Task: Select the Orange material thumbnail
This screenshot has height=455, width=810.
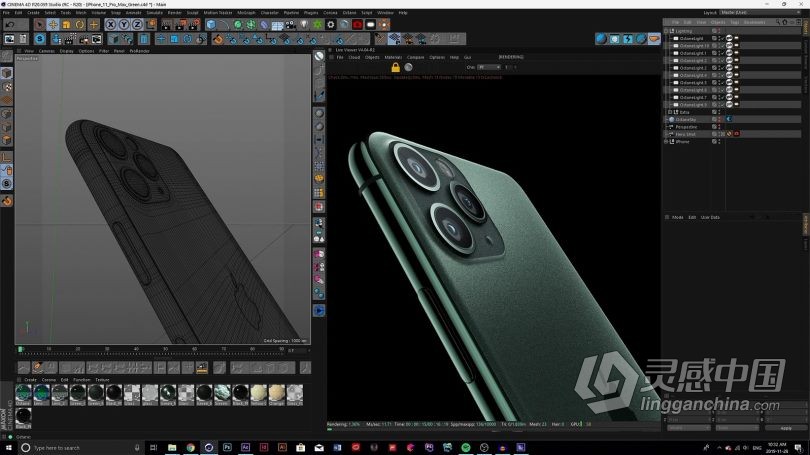Action: click(x=276, y=395)
